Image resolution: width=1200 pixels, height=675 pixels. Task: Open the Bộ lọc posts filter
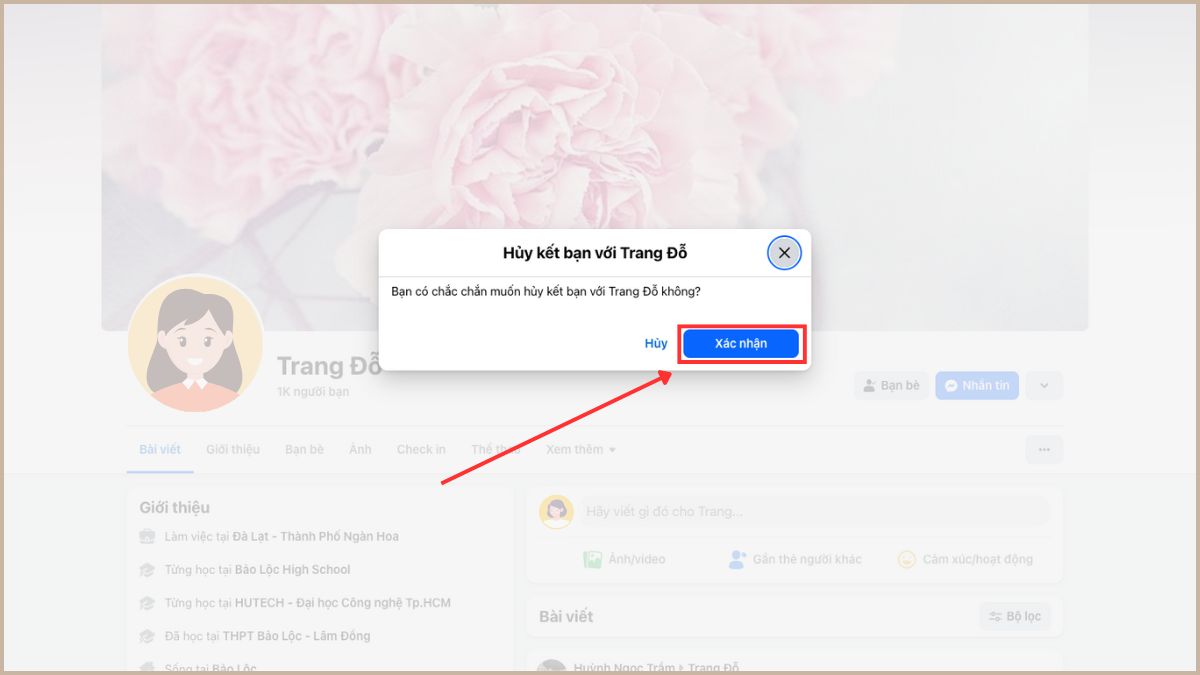click(1014, 616)
